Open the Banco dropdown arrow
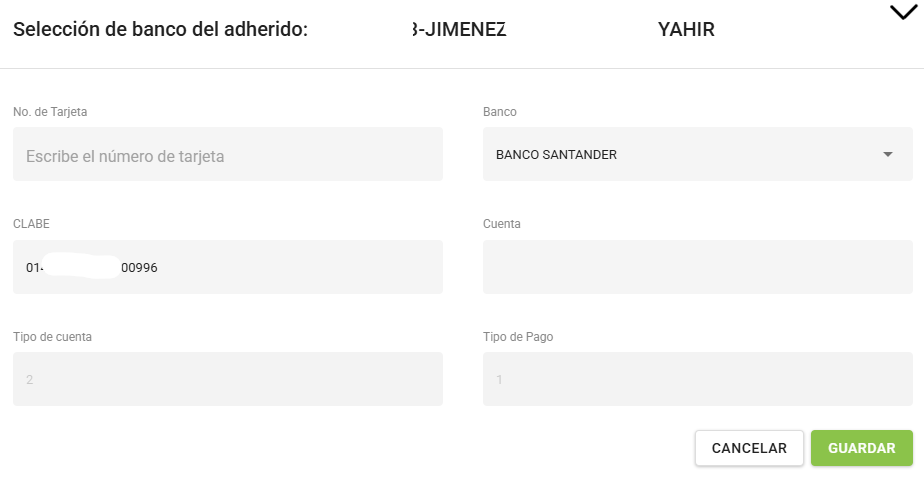The width and height of the screenshot is (924, 502). point(887,155)
